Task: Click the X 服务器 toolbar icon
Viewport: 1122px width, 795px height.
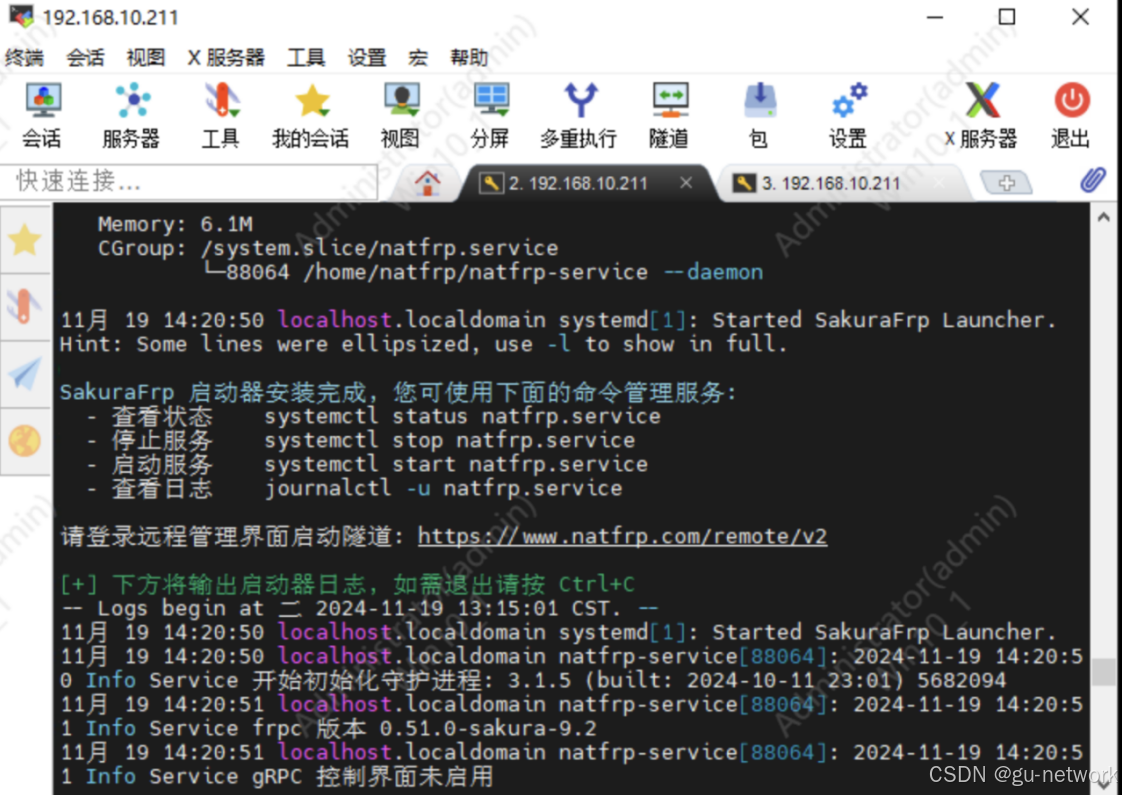Action: 981,116
